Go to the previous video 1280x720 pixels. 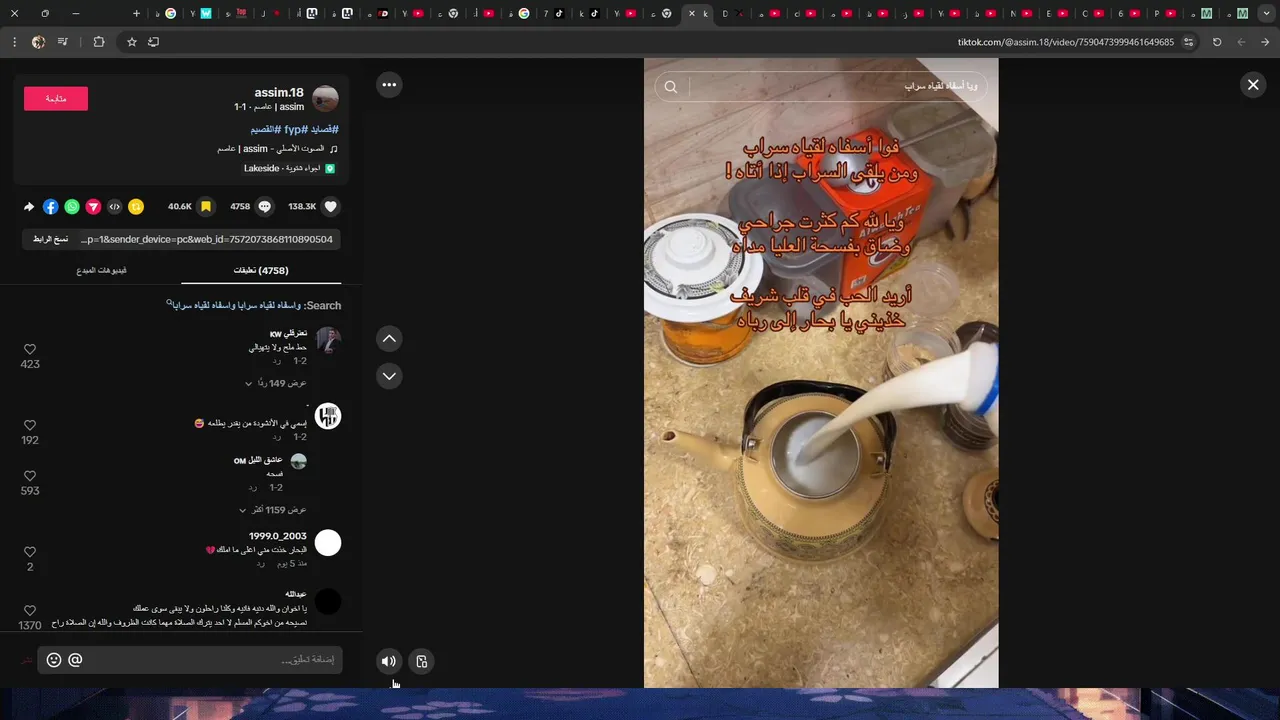(x=389, y=339)
